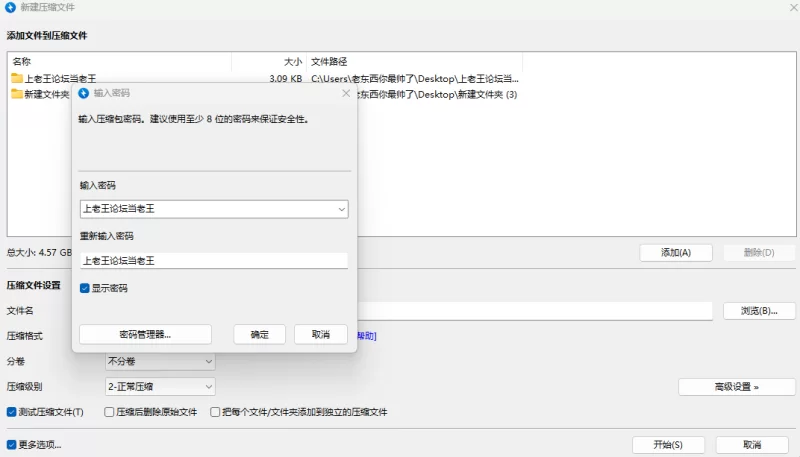Image resolution: width=800 pixels, height=457 pixels.
Task: Expand 高级设置 options
Action: tap(737, 387)
